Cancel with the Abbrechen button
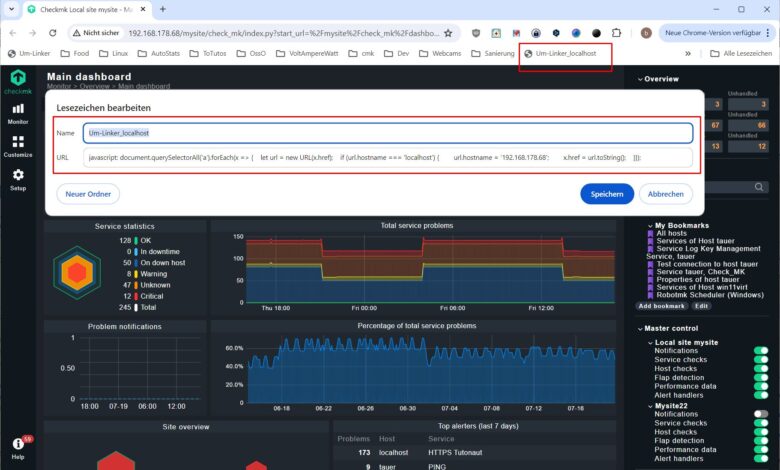Screen dimensions: 780x470 [x=666, y=194]
